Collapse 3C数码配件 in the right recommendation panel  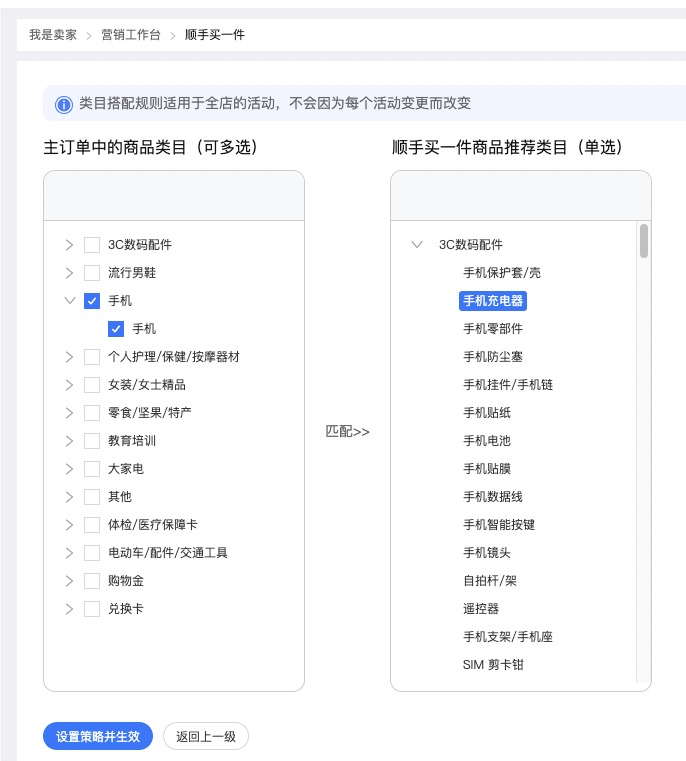[417, 245]
